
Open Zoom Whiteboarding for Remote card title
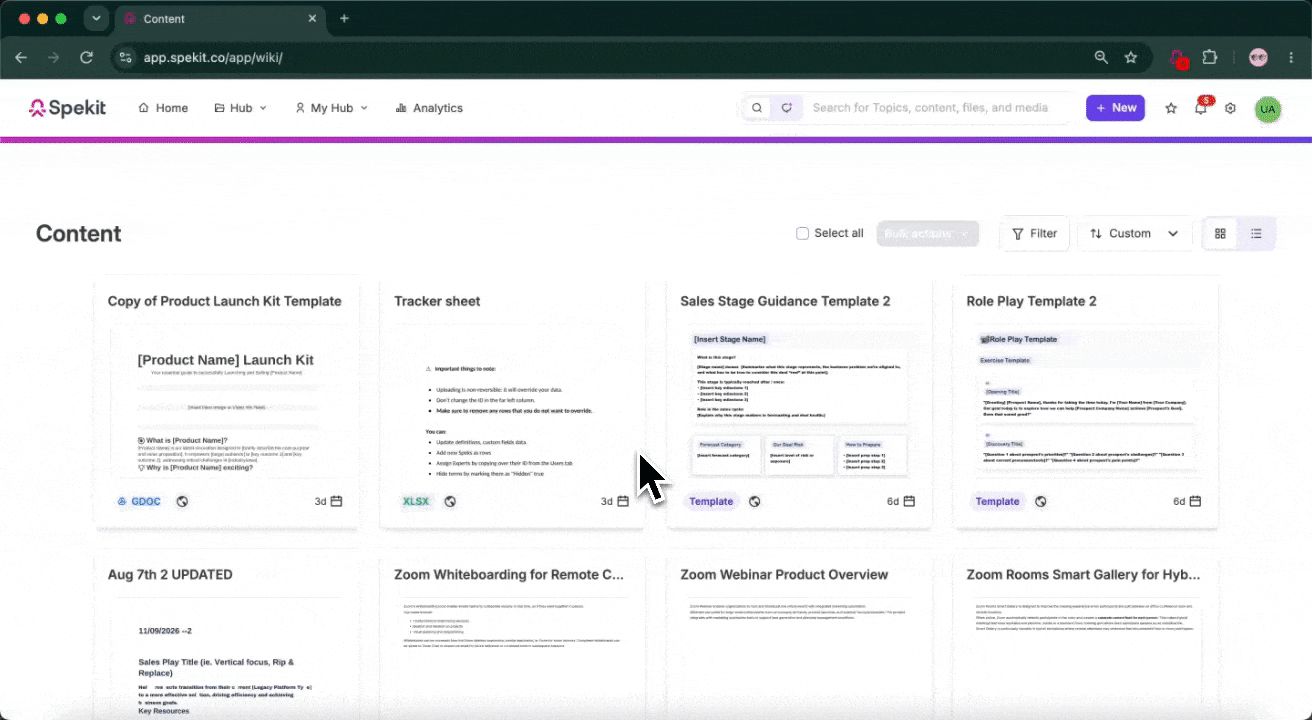click(509, 575)
